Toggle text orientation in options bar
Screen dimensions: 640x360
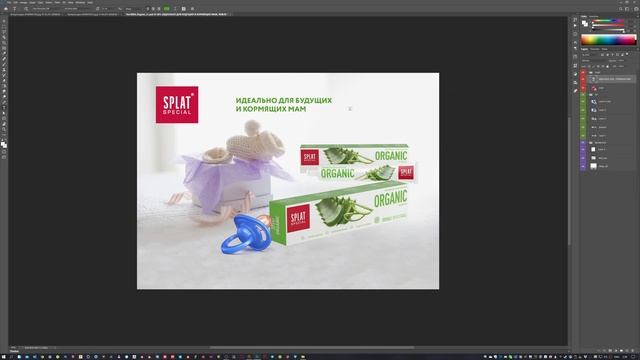[x=26, y=9]
